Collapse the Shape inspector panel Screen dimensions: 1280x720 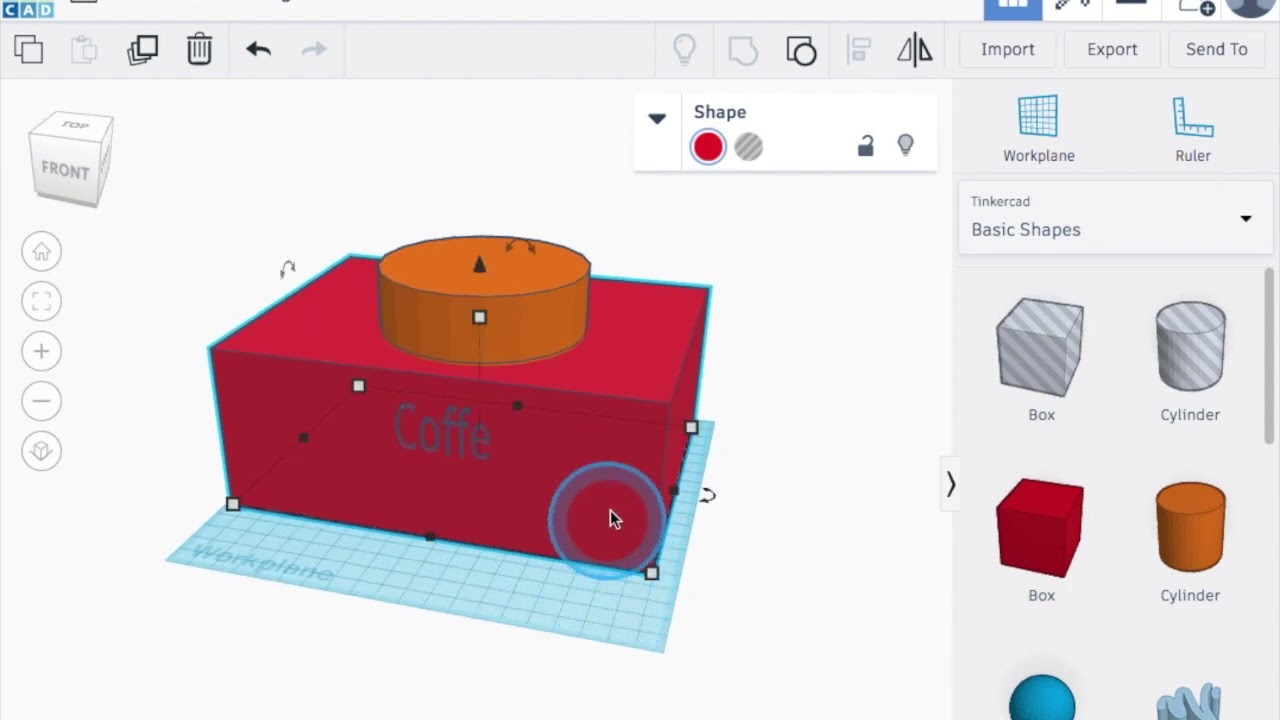pyautogui.click(x=657, y=118)
